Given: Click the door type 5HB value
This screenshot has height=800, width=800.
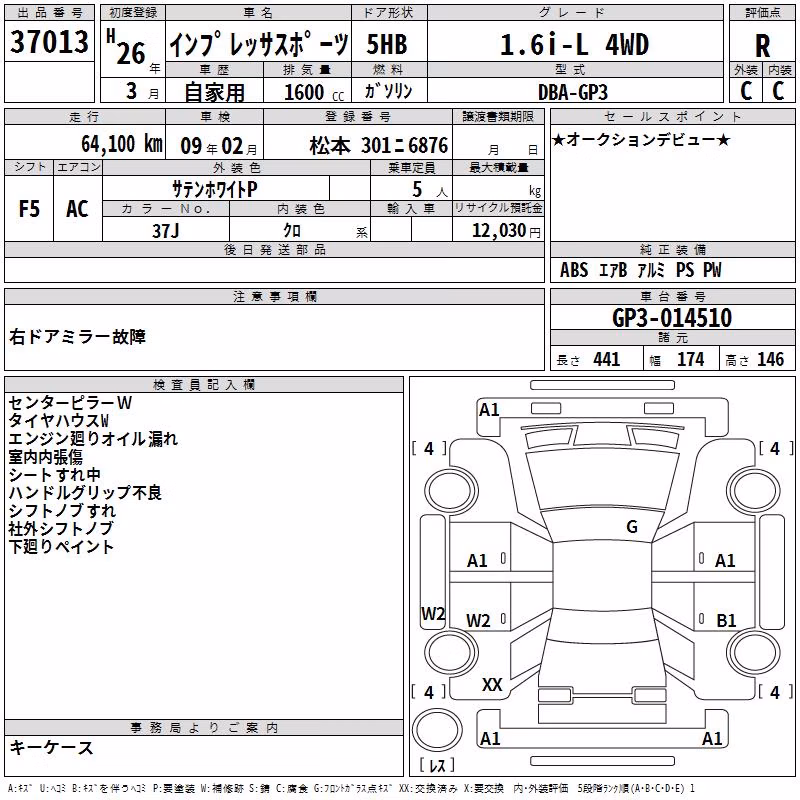Looking at the screenshot, I should (387, 44).
